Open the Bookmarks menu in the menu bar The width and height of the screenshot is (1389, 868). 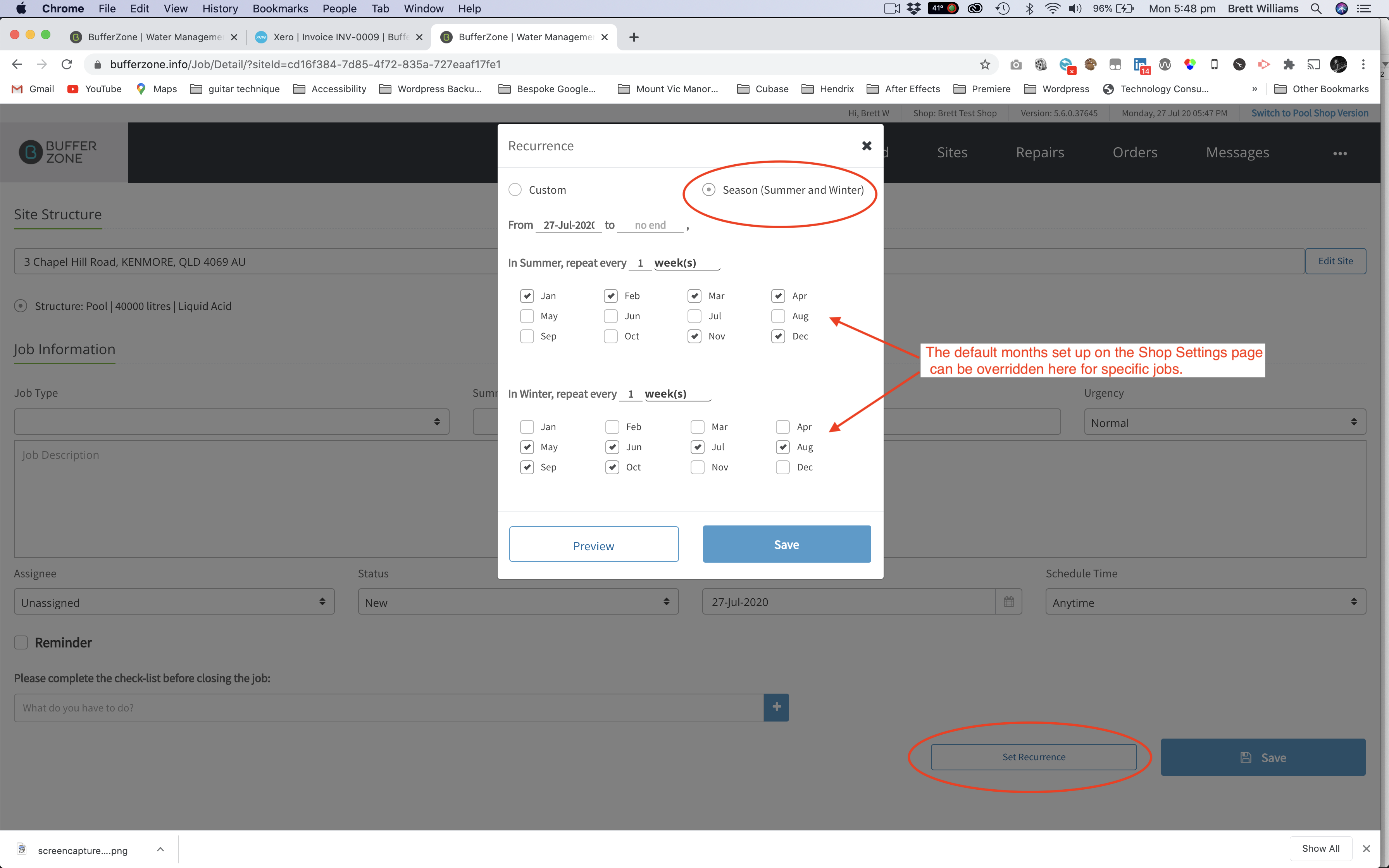pyautogui.click(x=280, y=9)
